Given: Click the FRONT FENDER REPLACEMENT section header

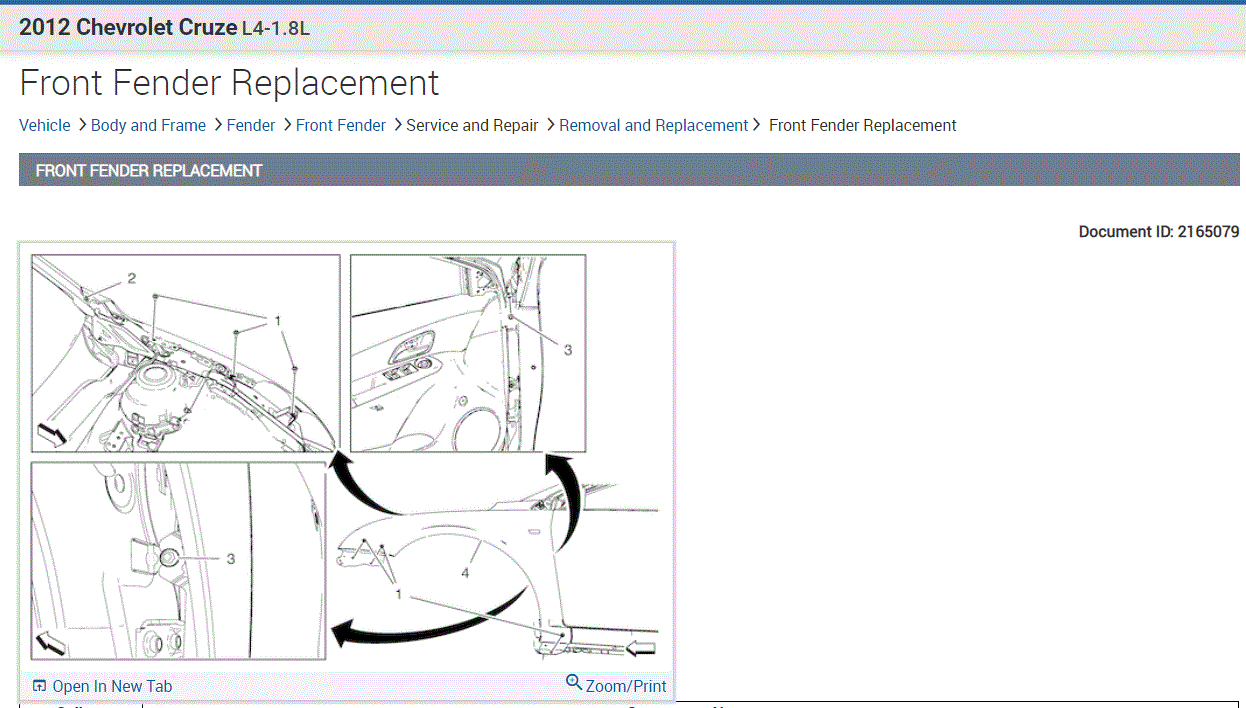Looking at the screenshot, I should [x=629, y=170].
